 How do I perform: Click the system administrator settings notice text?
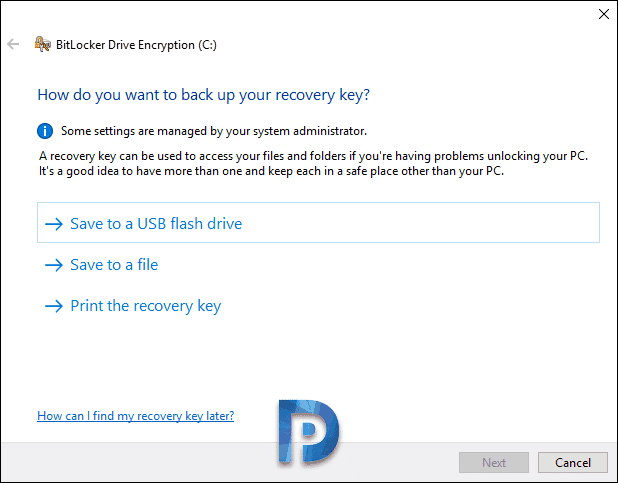pos(214,131)
